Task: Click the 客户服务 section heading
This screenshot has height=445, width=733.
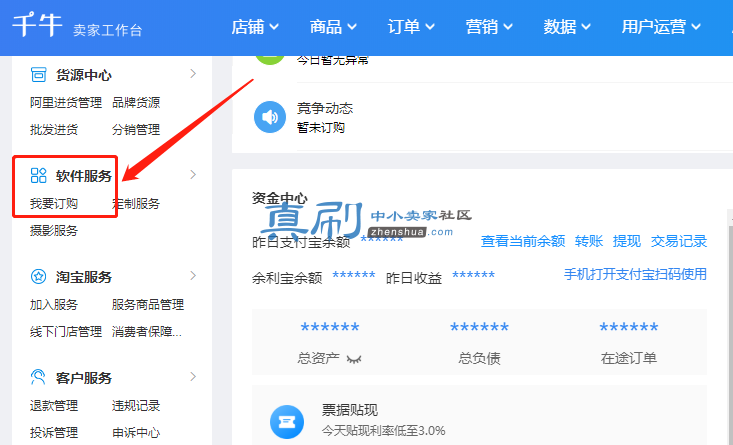Action: [x=84, y=378]
